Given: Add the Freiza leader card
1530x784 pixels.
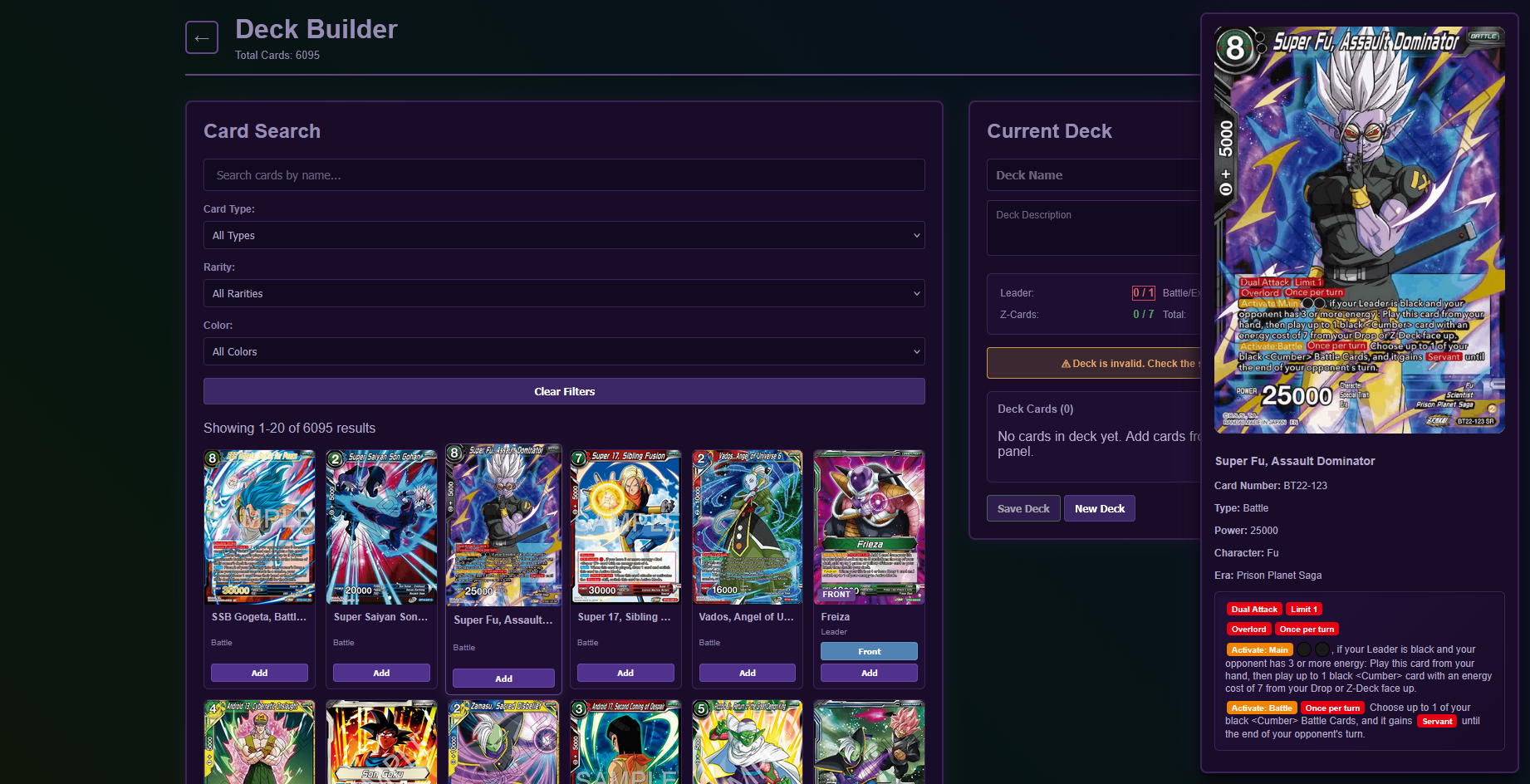Looking at the screenshot, I should [x=869, y=673].
